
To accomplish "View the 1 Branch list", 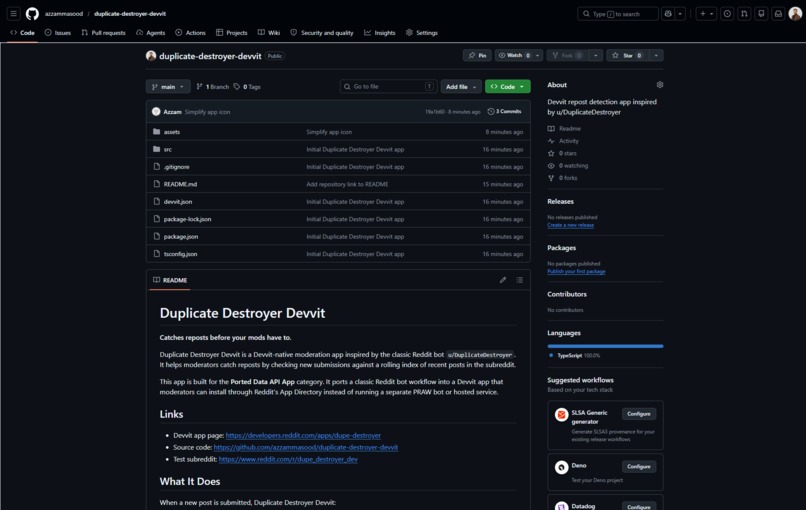I will point(213,87).
